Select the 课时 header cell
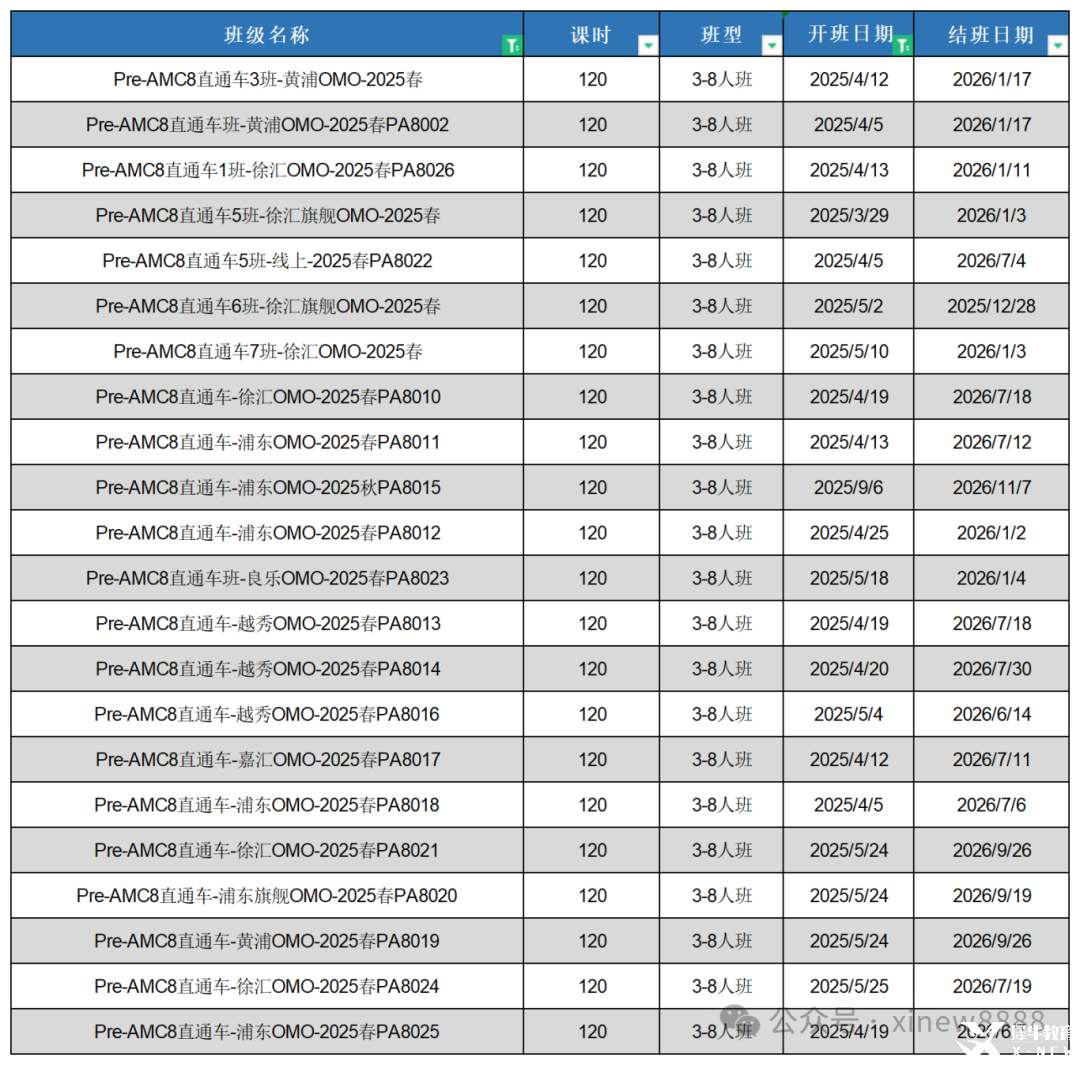Viewport: 1080px width, 1065px height. tap(591, 34)
